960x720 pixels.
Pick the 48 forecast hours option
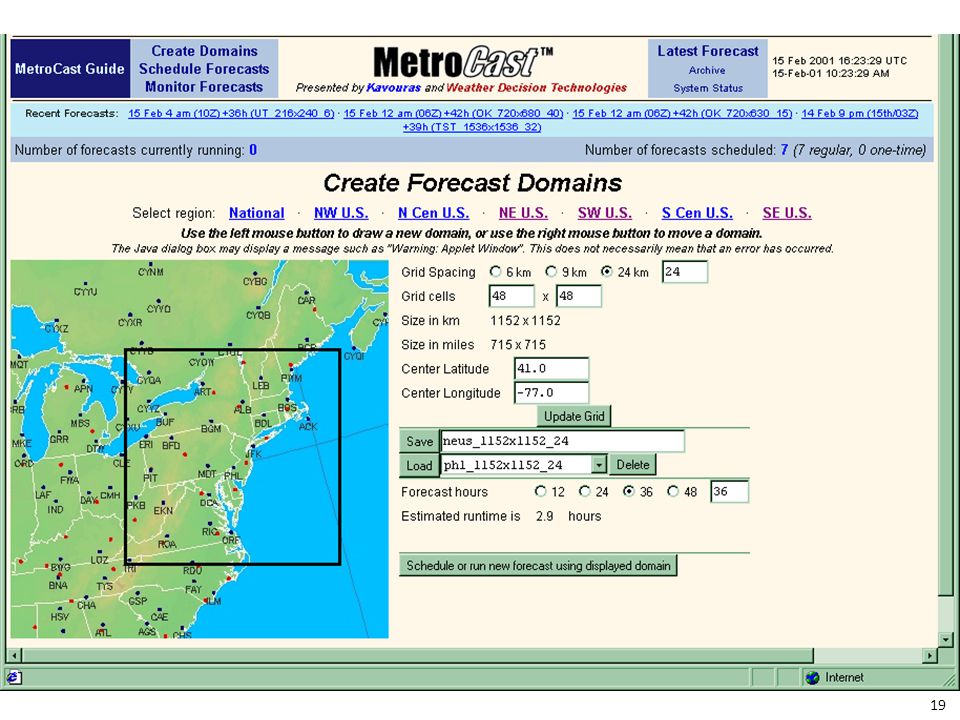[x=673, y=492]
